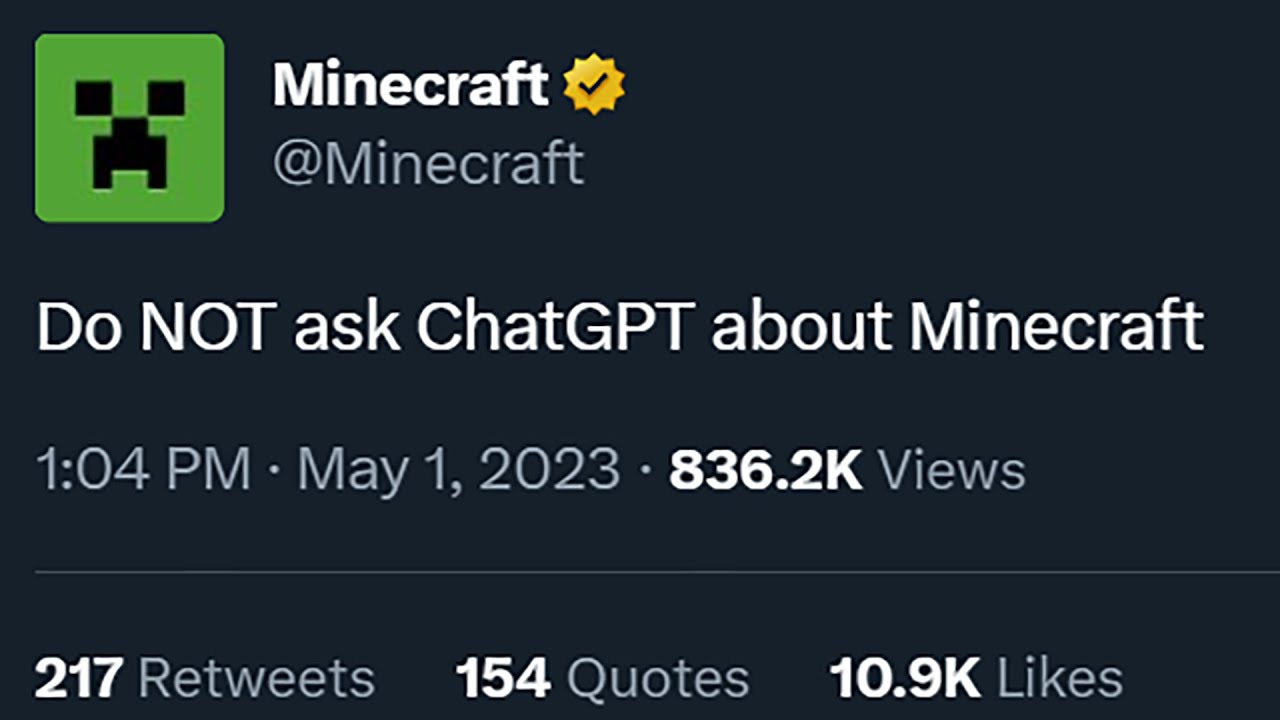Viewport: 1280px width, 720px height.
Task: Click the Retweets label text
Action: pos(257,676)
